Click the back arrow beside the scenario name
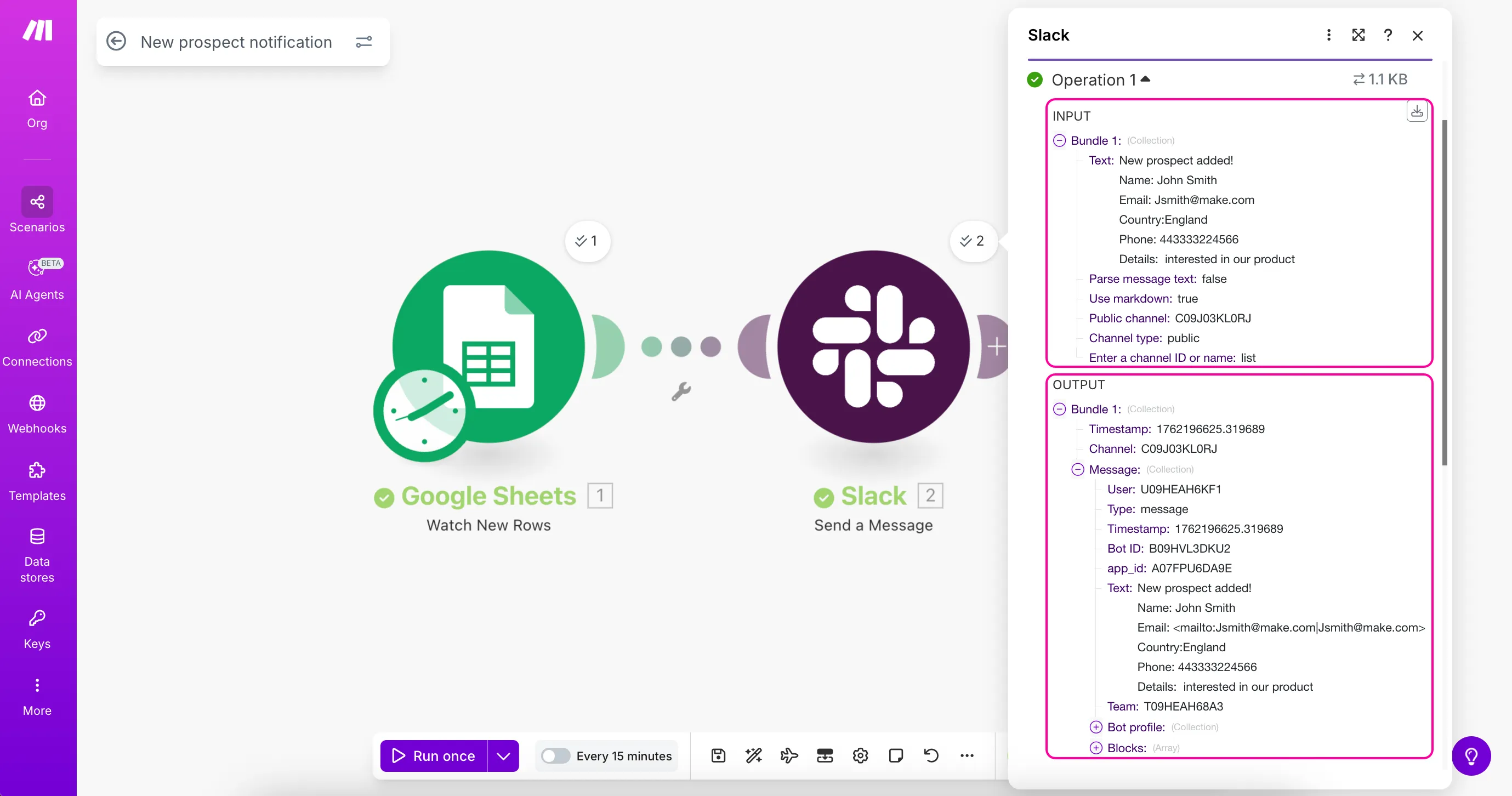This screenshot has height=796, width=1512. (116, 41)
